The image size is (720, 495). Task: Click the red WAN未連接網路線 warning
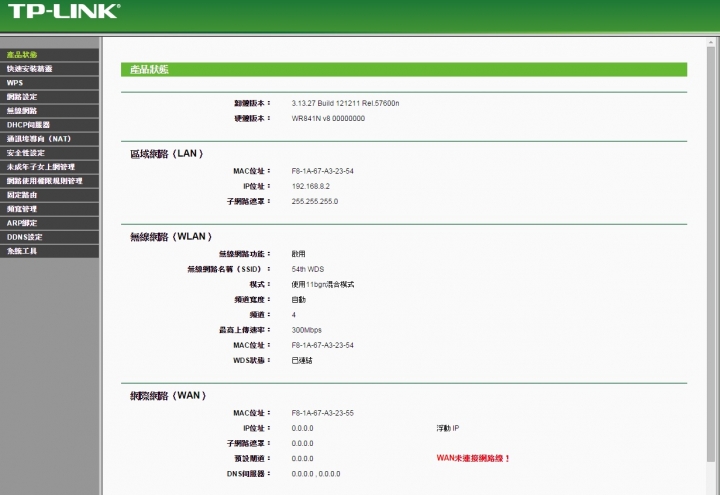click(473, 458)
